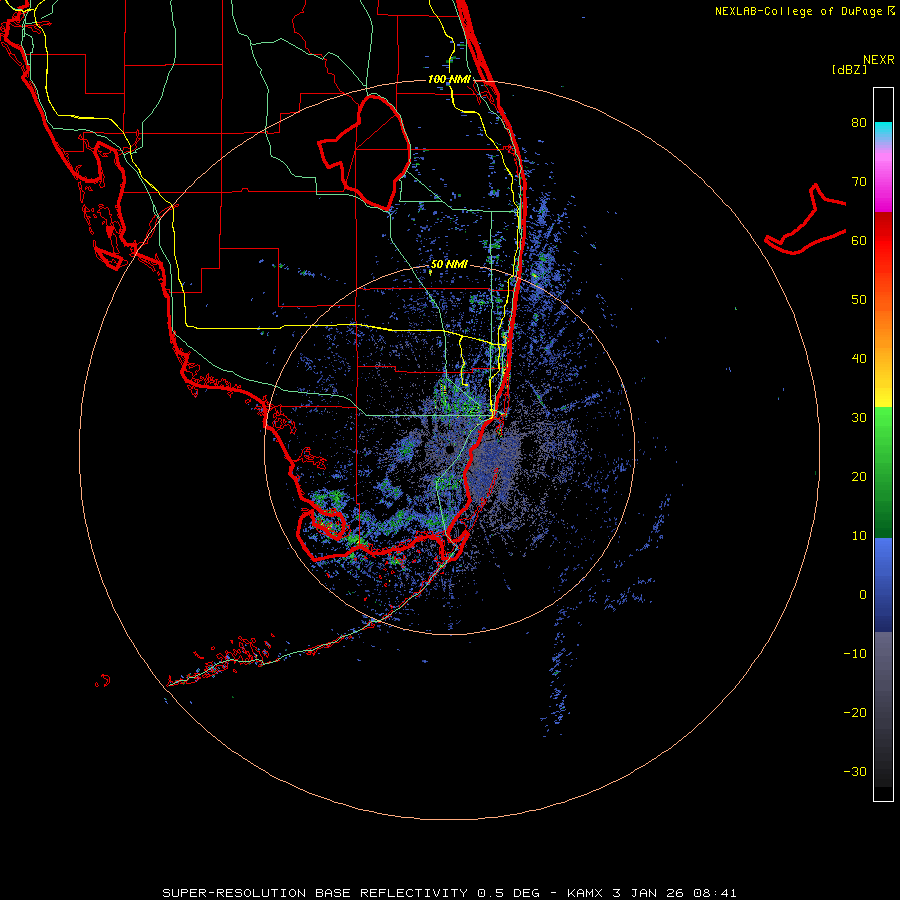Image resolution: width=900 pixels, height=900 pixels.
Task: Click the -30 dBZ scale value
Action: (x=855, y=773)
